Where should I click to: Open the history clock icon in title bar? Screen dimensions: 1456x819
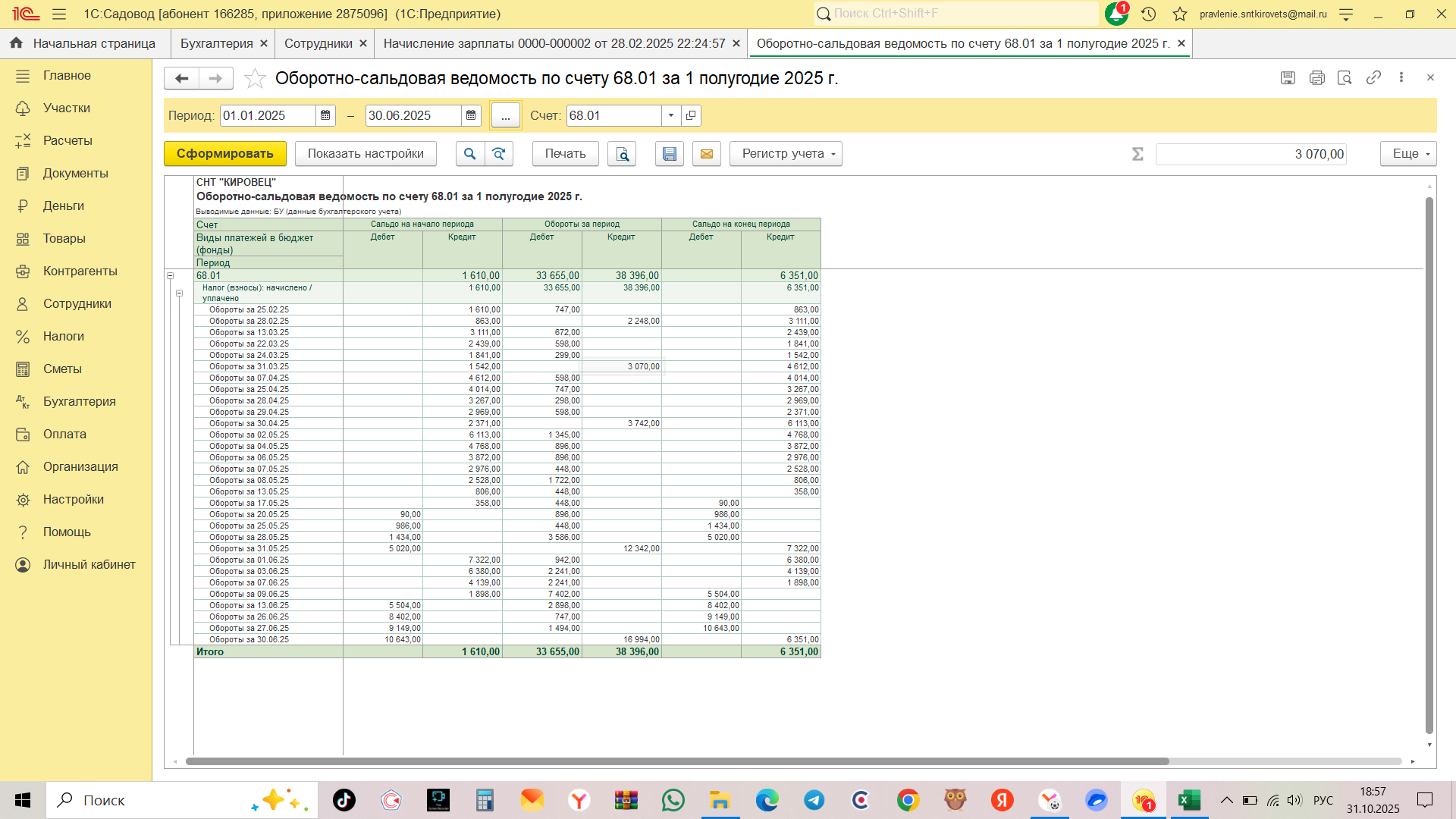(x=1148, y=14)
